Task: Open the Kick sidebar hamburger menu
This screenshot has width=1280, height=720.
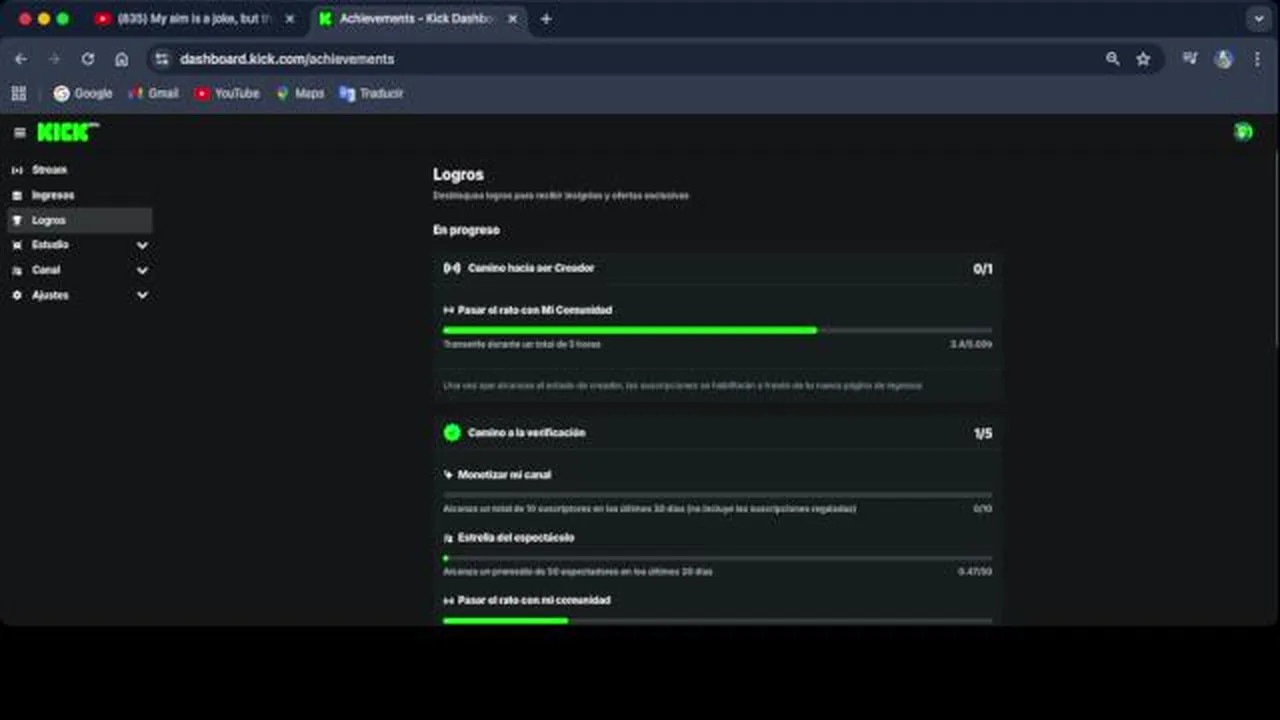Action: [19, 132]
